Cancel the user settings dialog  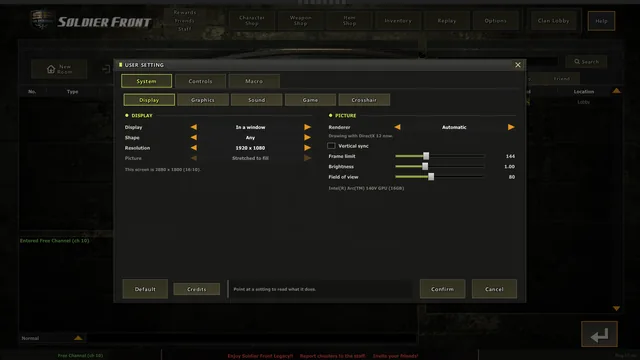point(494,289)
